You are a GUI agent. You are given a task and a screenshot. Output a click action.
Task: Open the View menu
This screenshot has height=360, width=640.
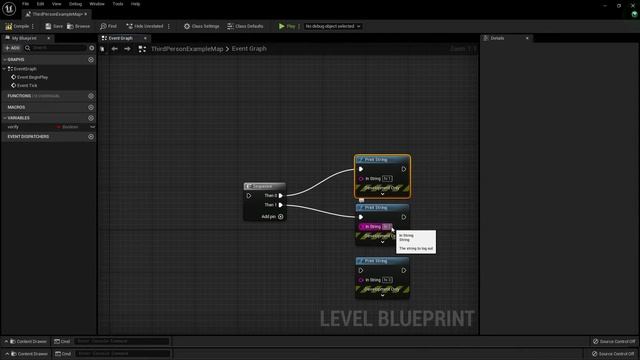56,4
